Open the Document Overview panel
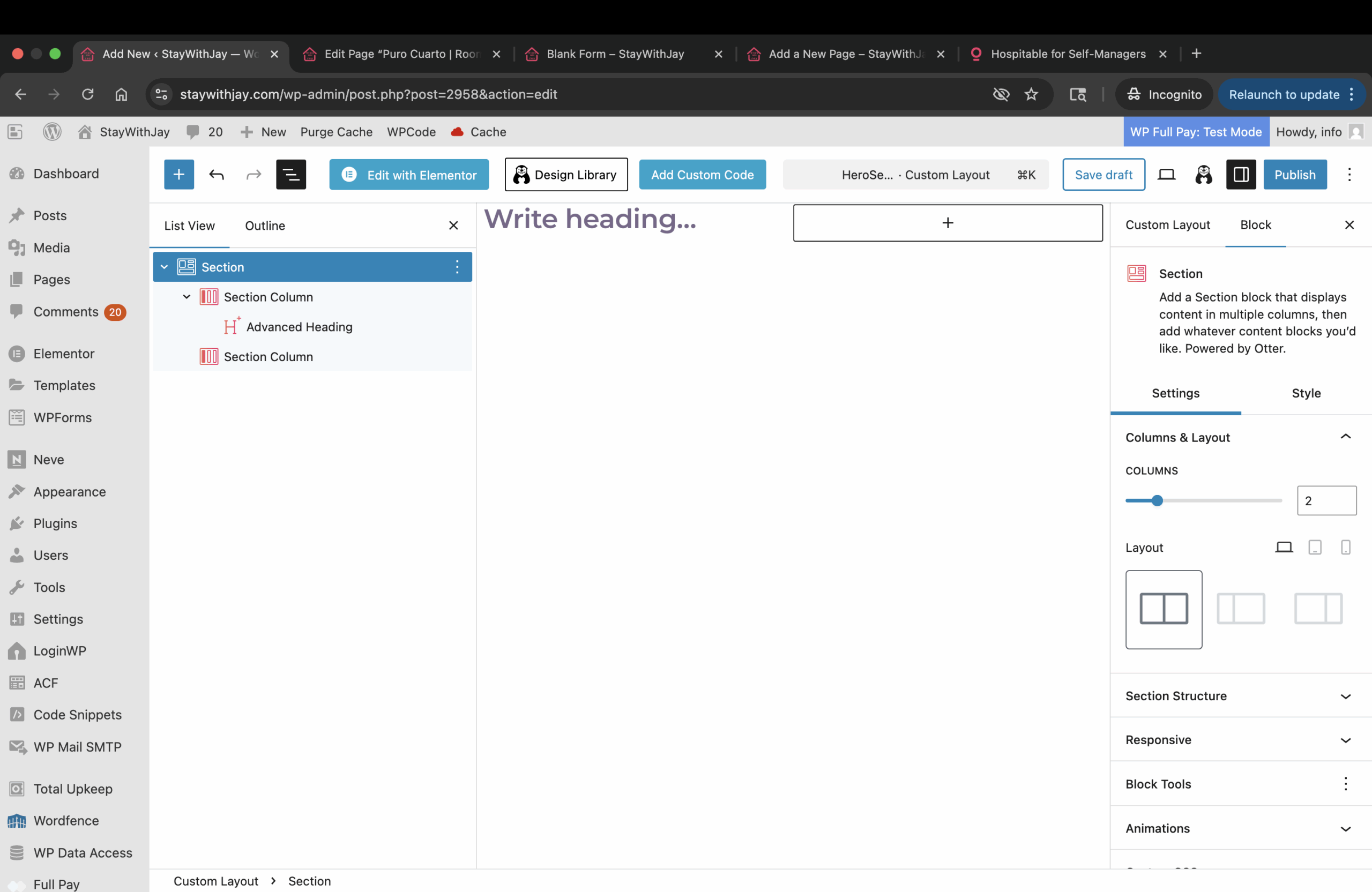Screen dimensions: 1372x892 [x=290, y=174]
